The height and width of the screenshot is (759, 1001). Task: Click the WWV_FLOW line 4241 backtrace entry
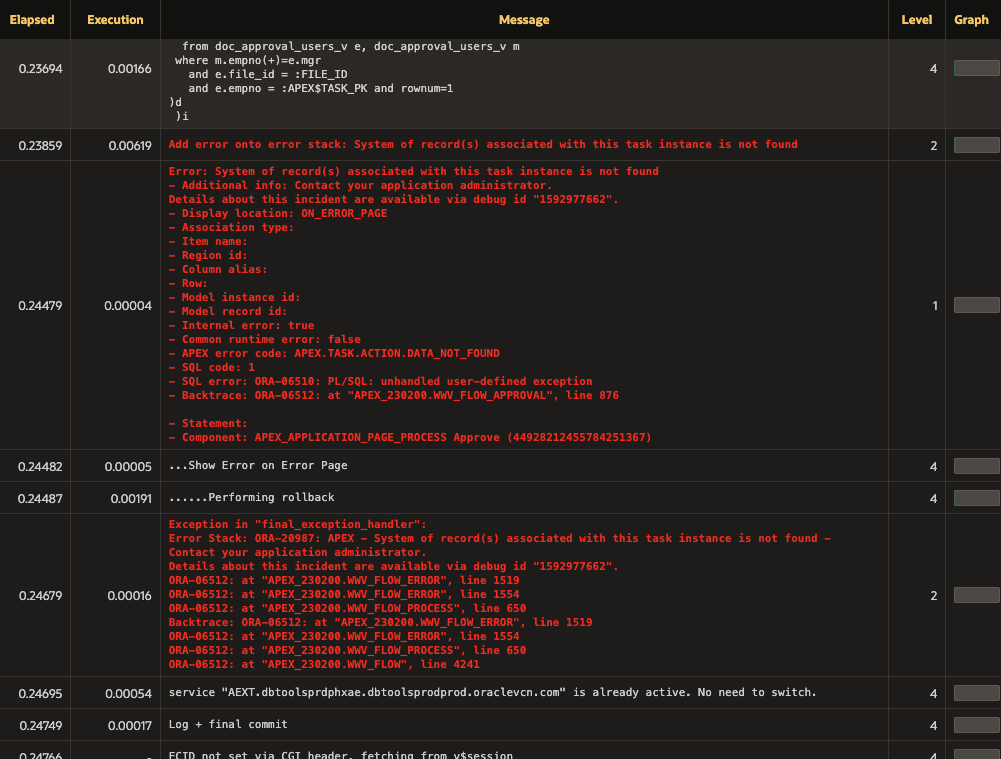[x=324, y=664]
